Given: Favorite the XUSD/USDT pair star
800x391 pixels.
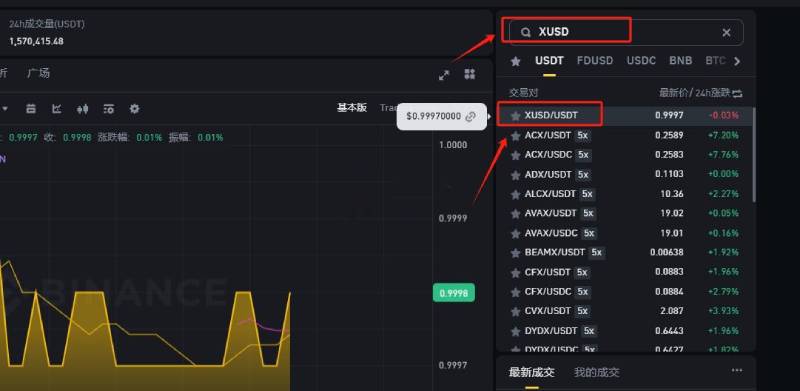Looking at the screenshot, I should 516,116.
